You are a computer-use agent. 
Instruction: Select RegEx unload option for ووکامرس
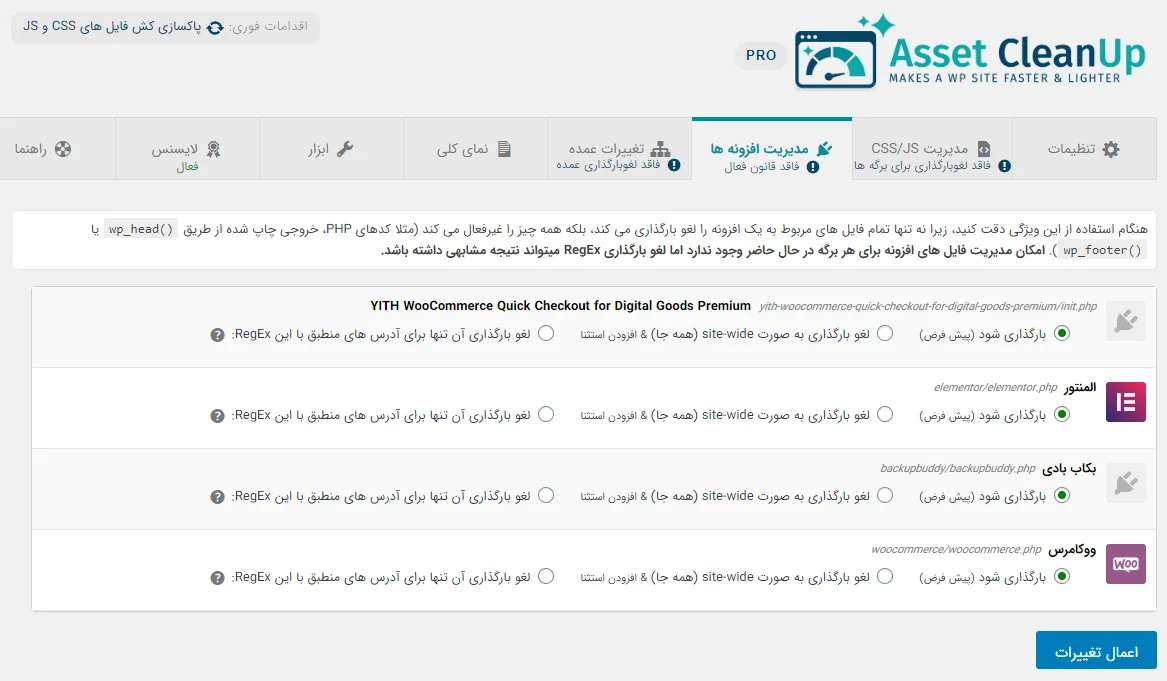point(546,577)
